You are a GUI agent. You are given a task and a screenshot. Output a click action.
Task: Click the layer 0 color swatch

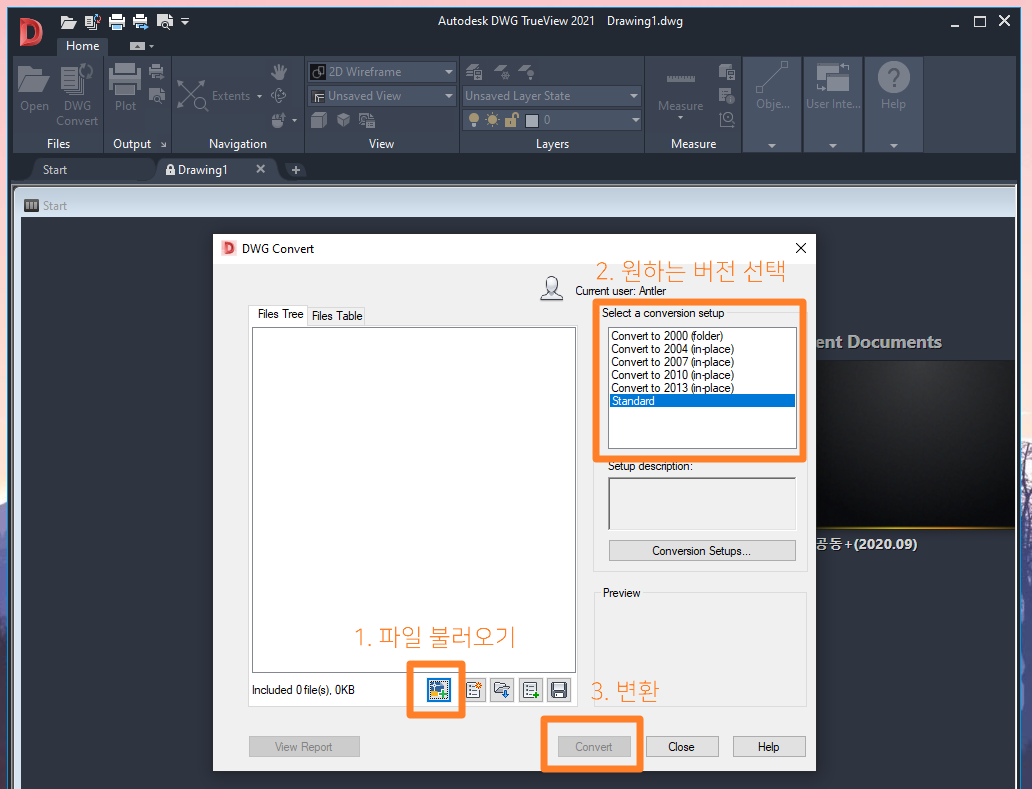[x=532, y=120]
